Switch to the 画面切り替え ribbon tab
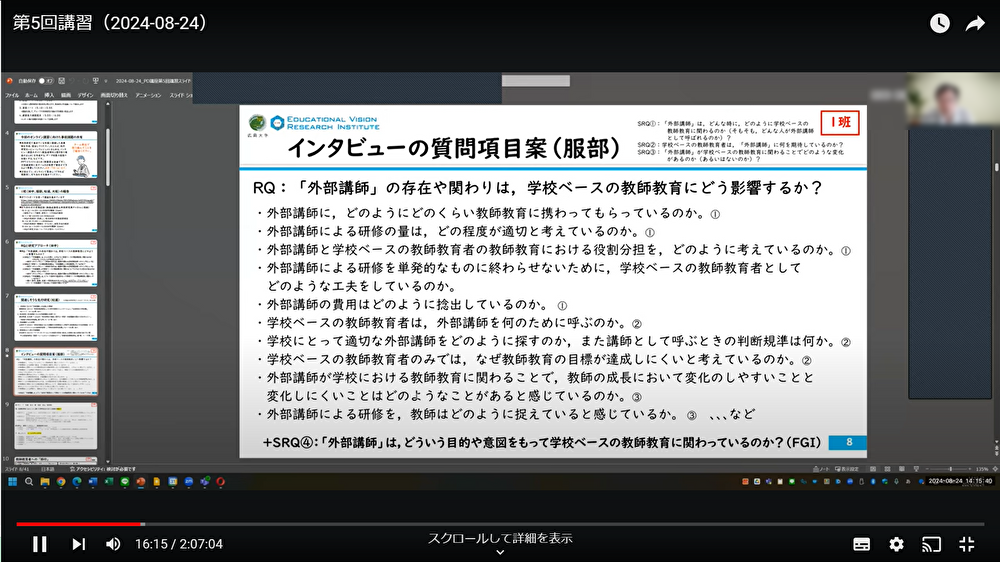 coord(114,96)
